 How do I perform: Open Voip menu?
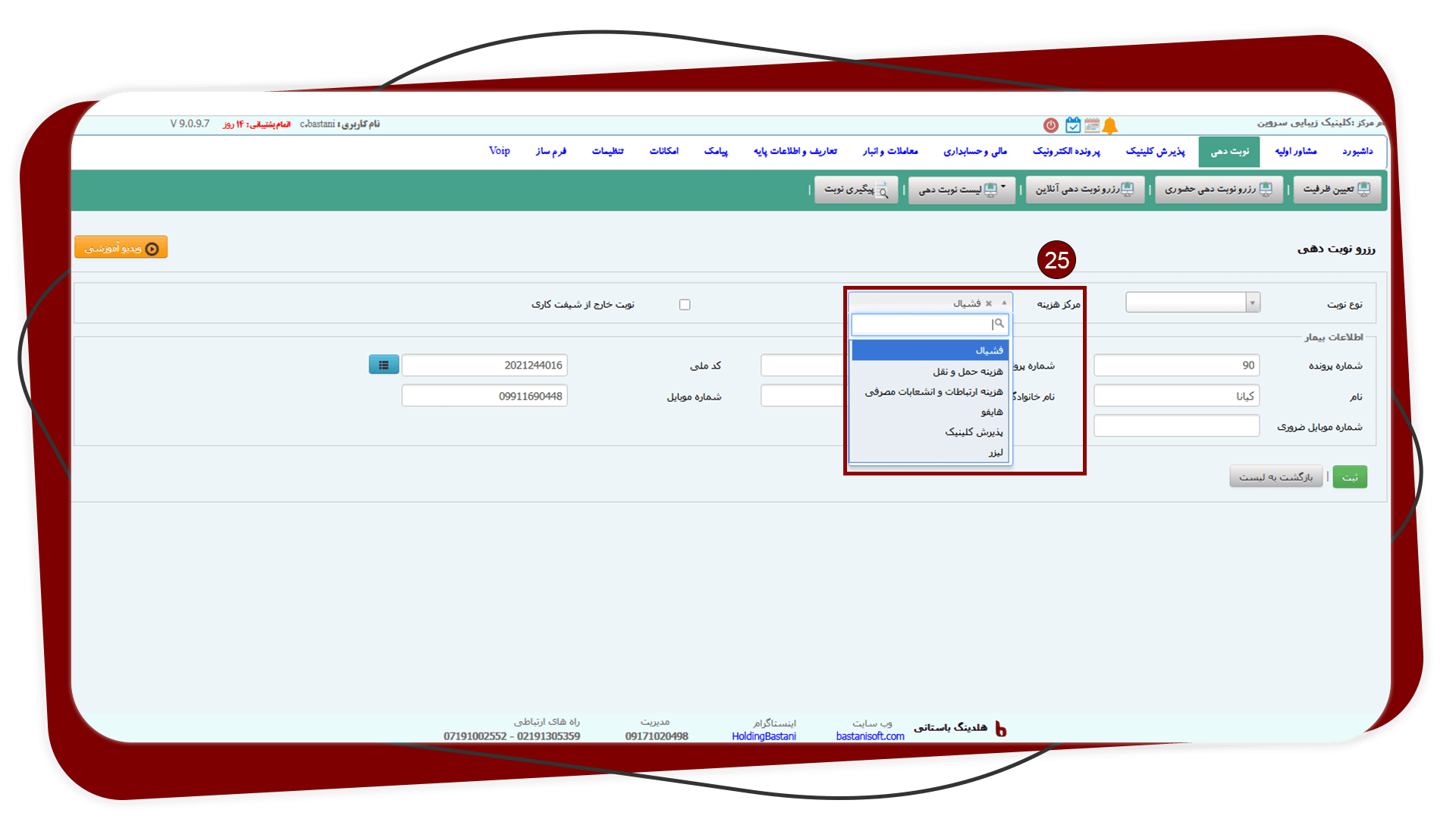(500, 151)
